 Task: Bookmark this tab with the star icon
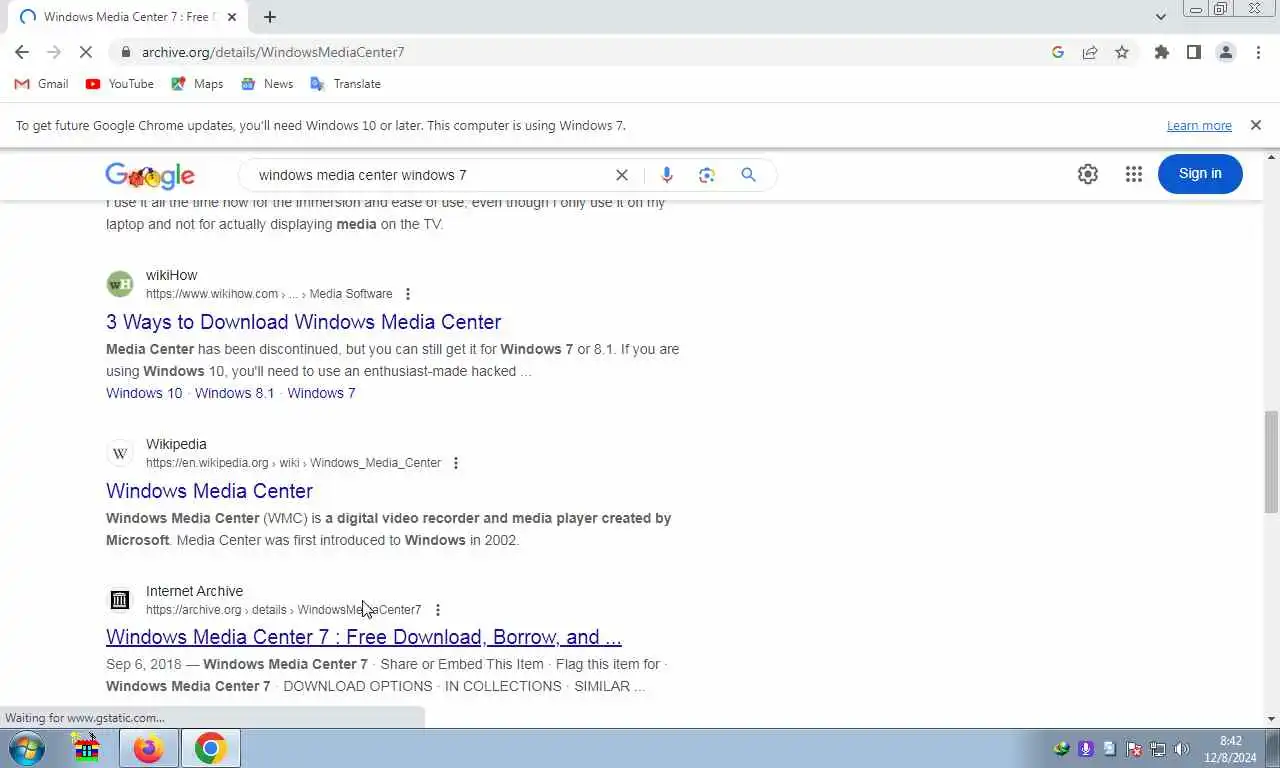pyautogui.click(x=1122, y=52)
